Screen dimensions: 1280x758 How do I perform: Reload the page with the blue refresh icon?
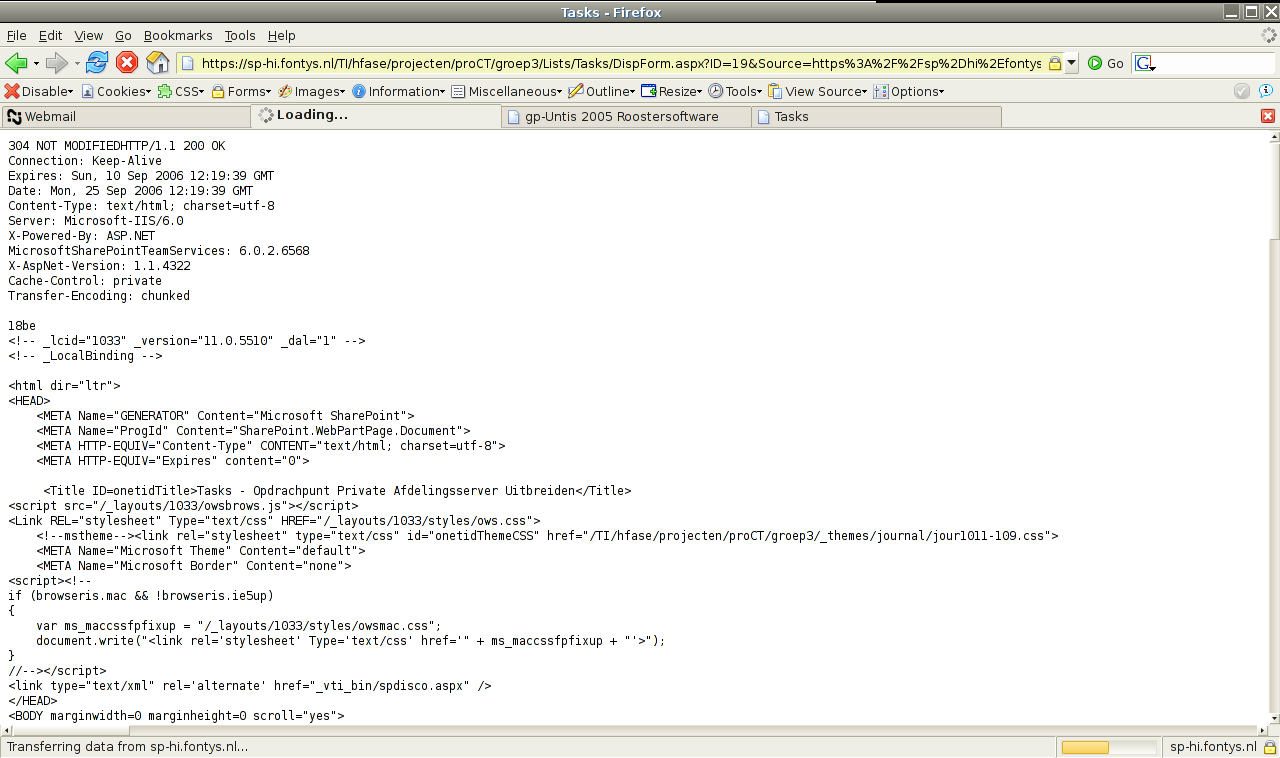97,63
